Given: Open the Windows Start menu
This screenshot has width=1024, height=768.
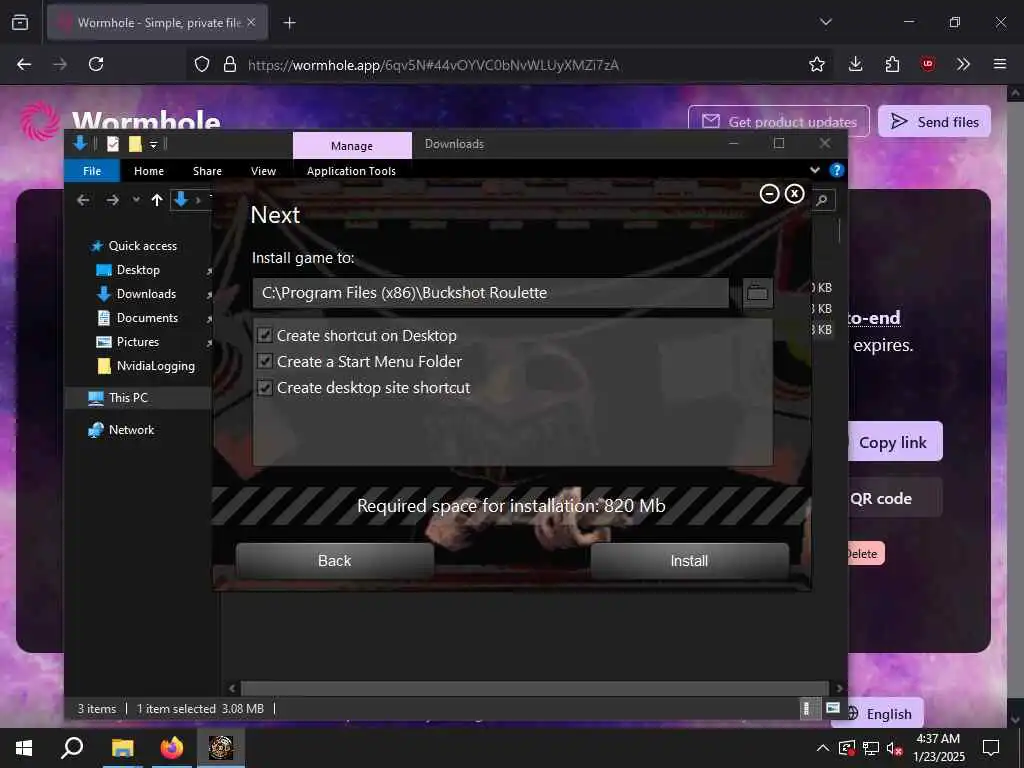Looking at the screenshot, I should pos(24,748).
